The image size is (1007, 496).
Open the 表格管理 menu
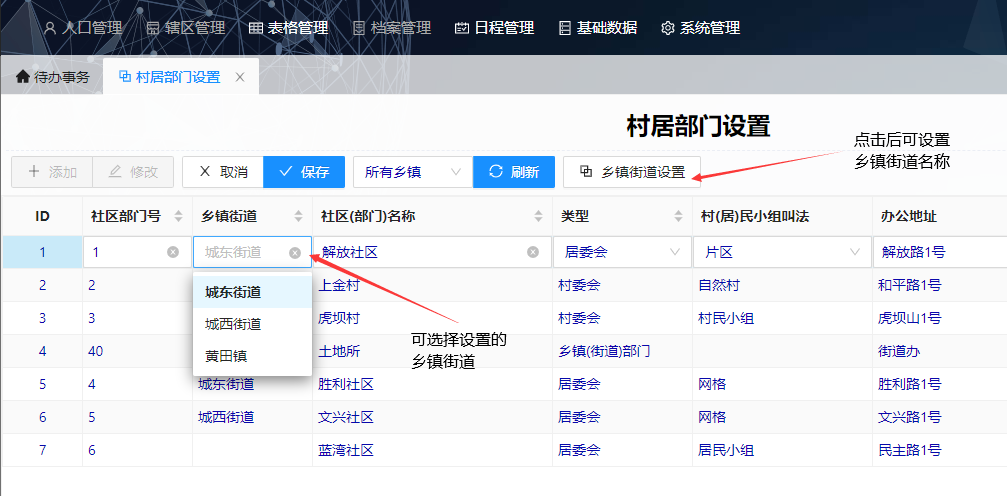click(x=290, y=28)
